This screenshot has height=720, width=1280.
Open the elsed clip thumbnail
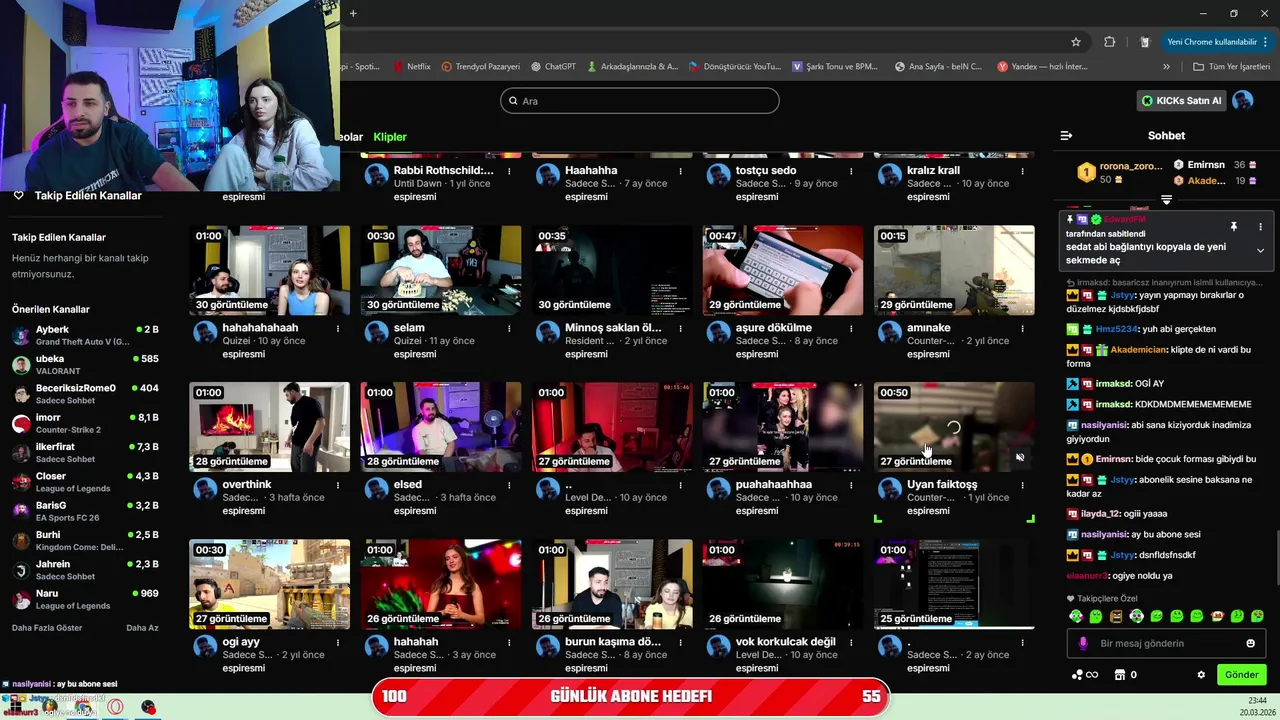(x=441, y=427)
